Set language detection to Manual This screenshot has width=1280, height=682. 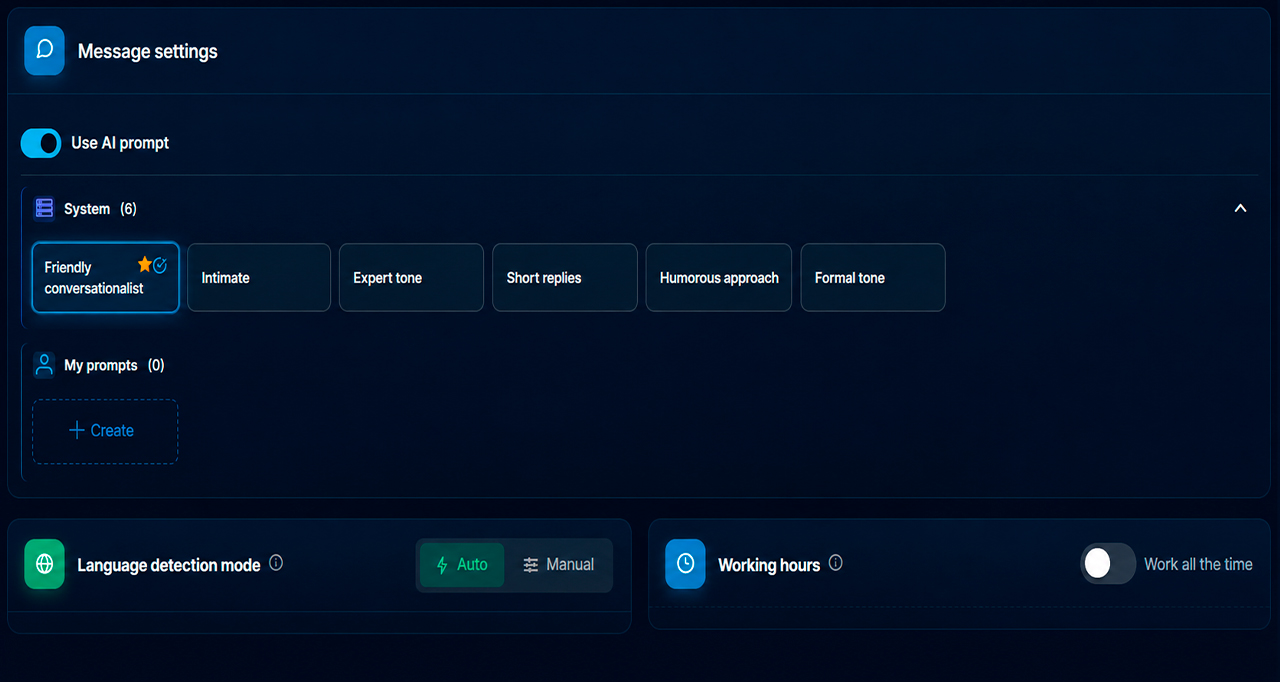tap(559, 565)
